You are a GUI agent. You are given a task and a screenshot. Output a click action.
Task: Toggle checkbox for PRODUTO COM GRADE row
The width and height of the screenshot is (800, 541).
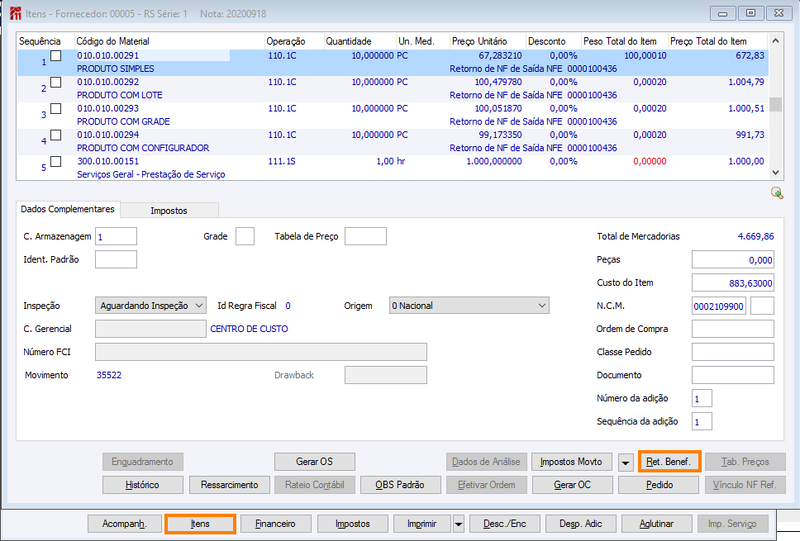point(56,109)
